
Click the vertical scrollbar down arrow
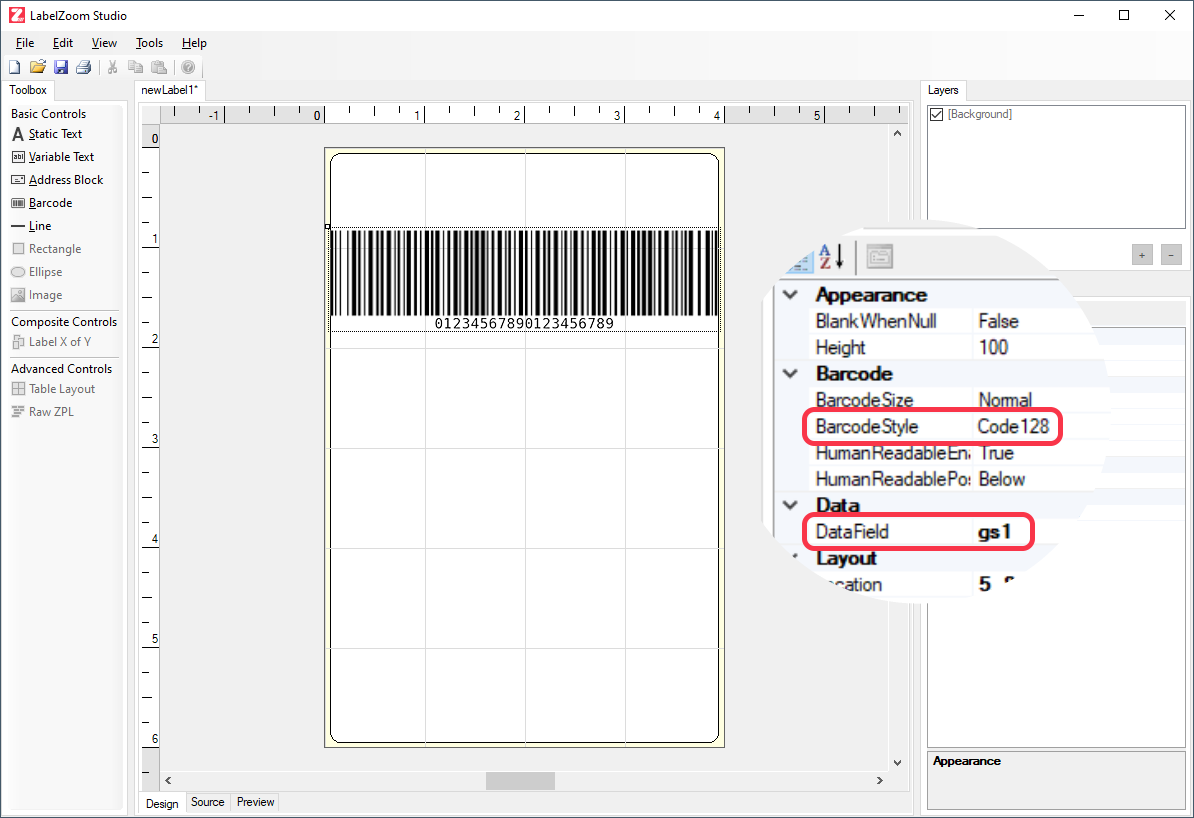(897, 762)
